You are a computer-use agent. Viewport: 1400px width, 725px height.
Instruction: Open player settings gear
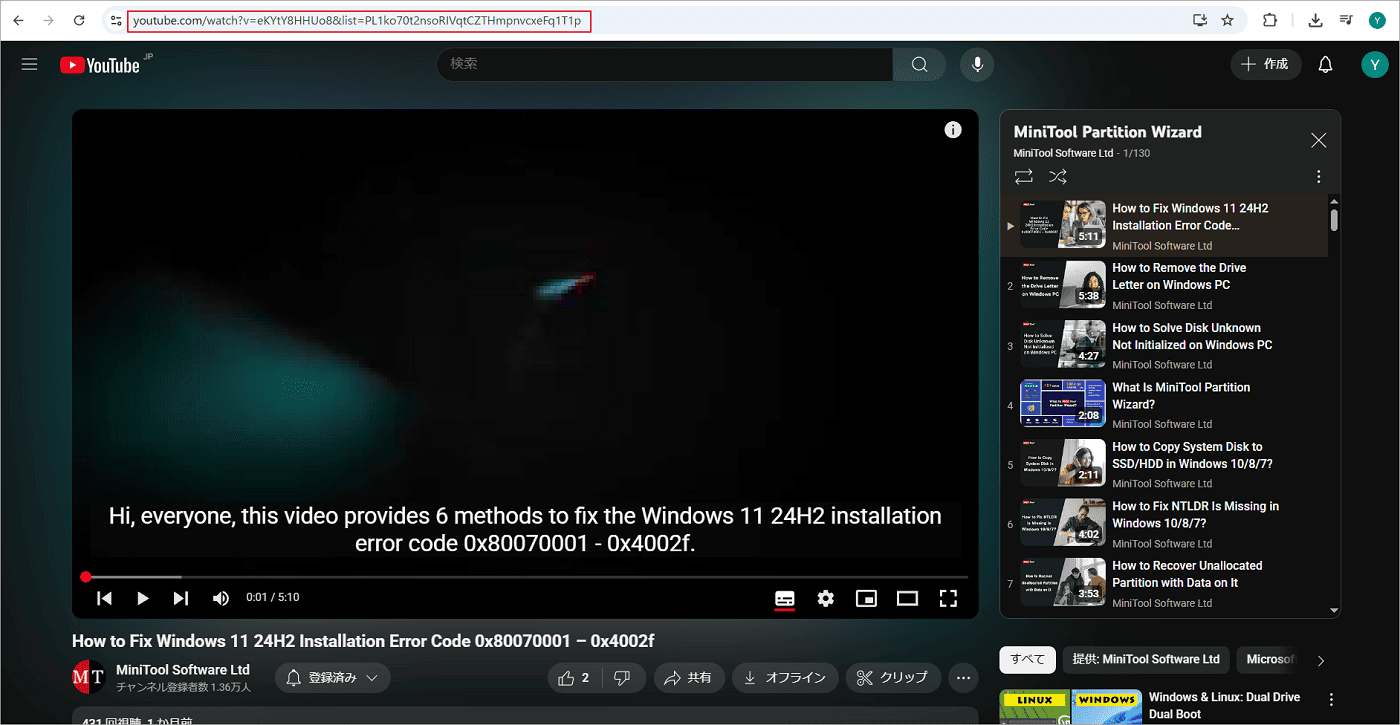(x=825, y=598)
